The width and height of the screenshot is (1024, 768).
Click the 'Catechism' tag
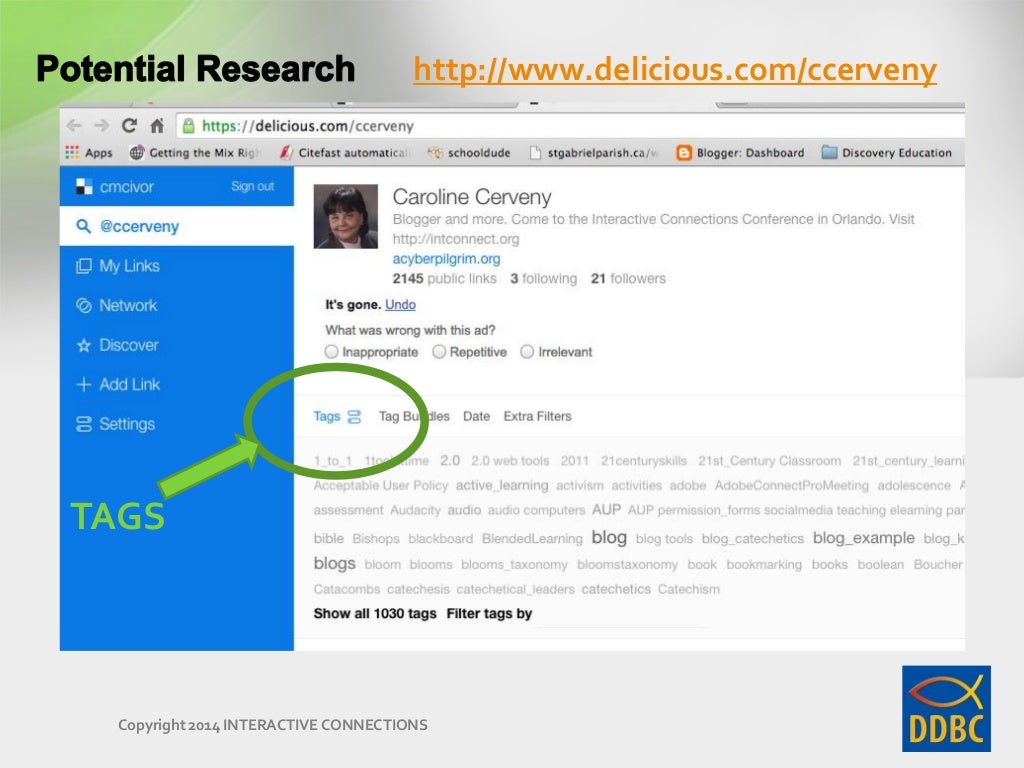(689, 589)
